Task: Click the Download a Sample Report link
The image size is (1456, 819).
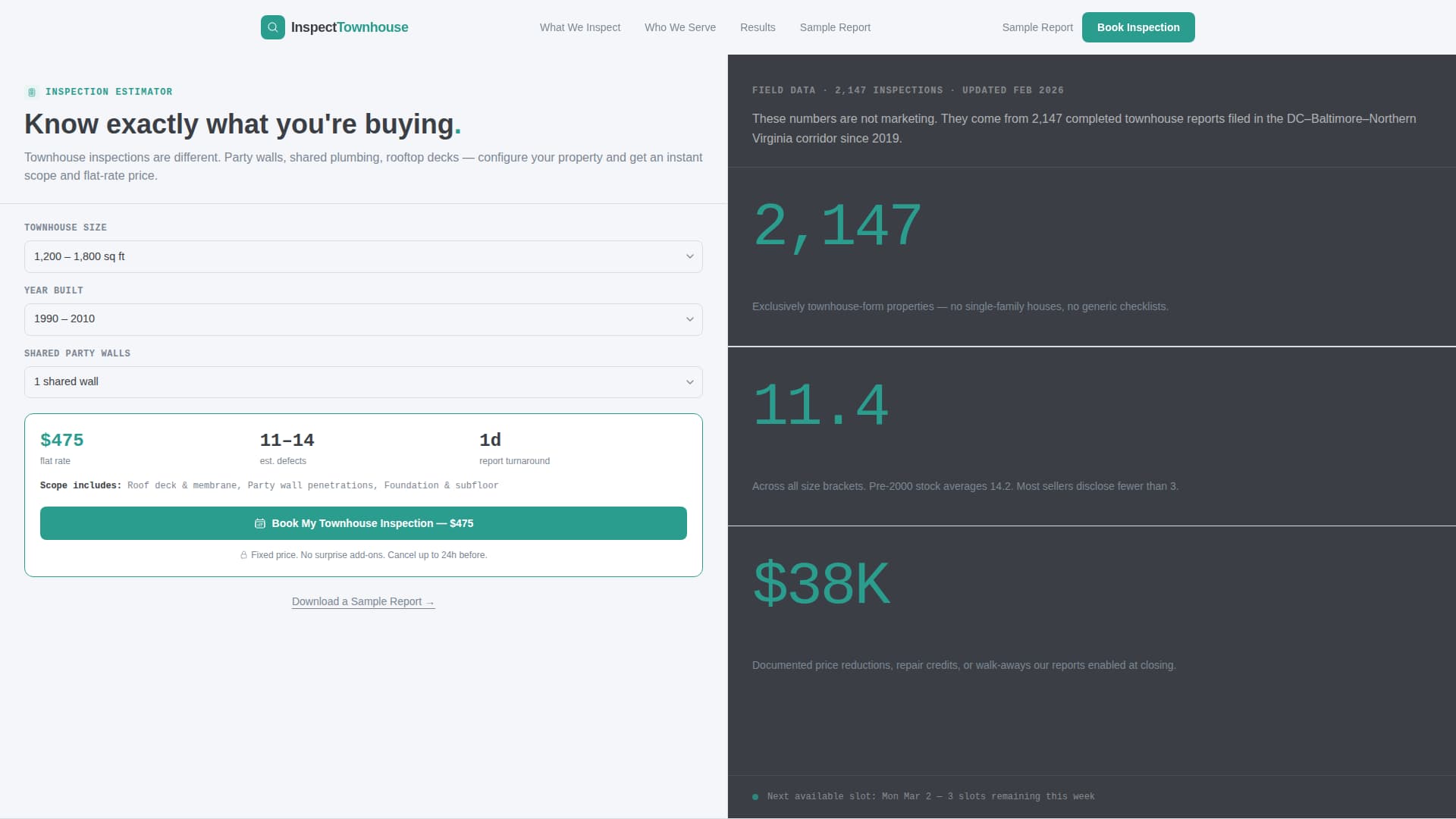Action: tap(357, 601)
